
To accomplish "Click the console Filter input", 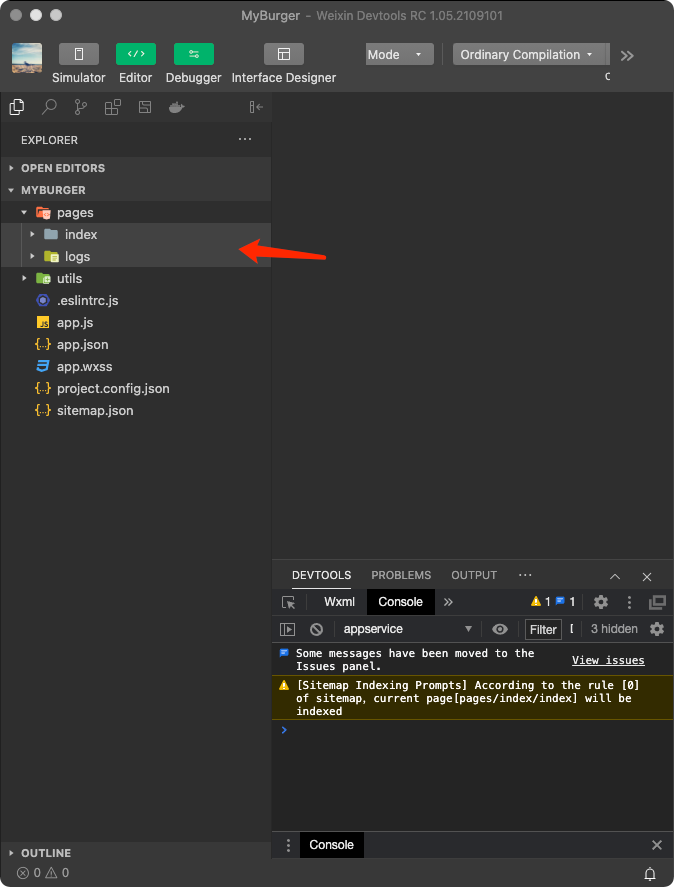I will click(543, 630).
